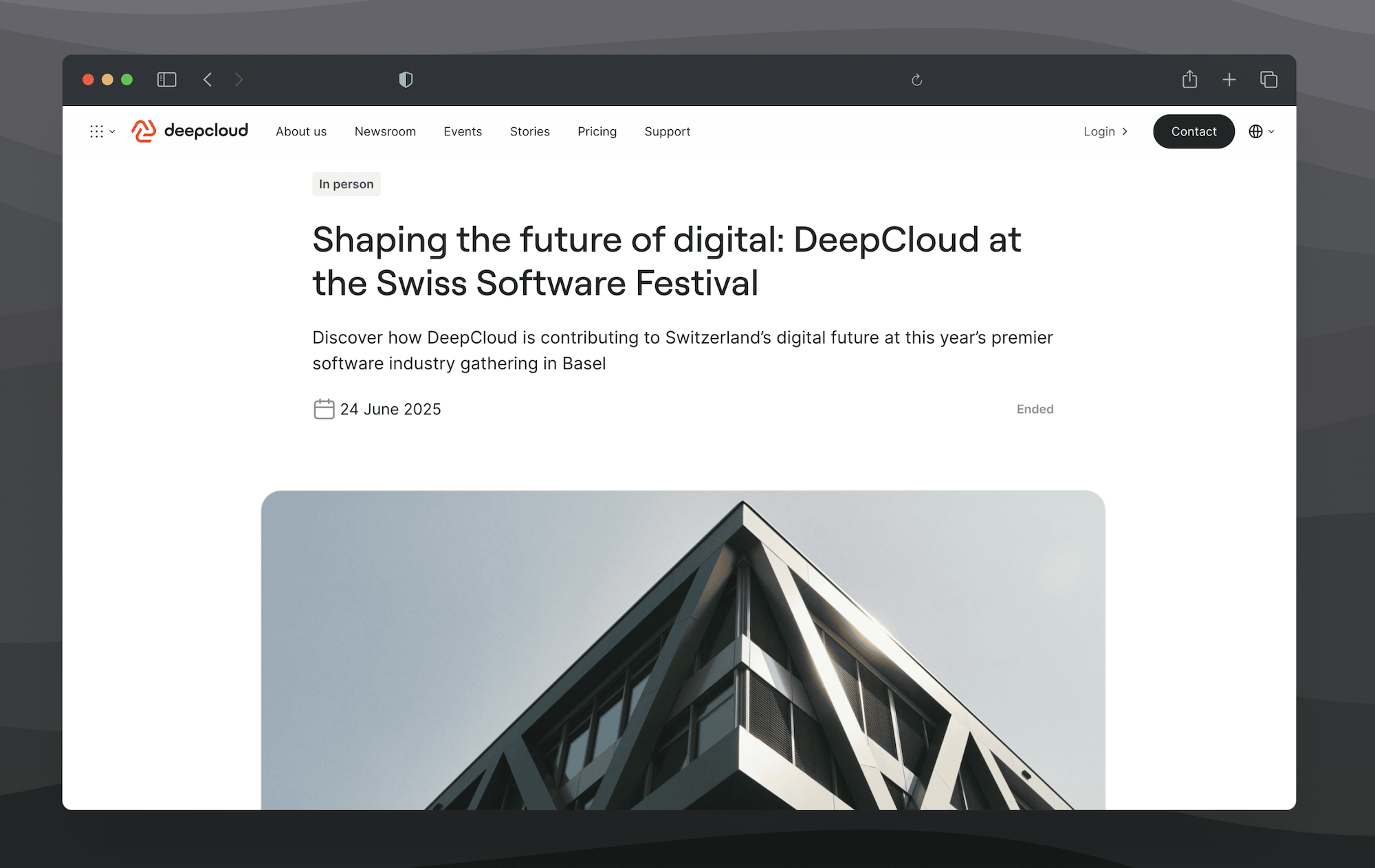The height and width of the screenshot is (868, 1375).
Task: Click the privacy shield icon
Action: click(406, 80)
